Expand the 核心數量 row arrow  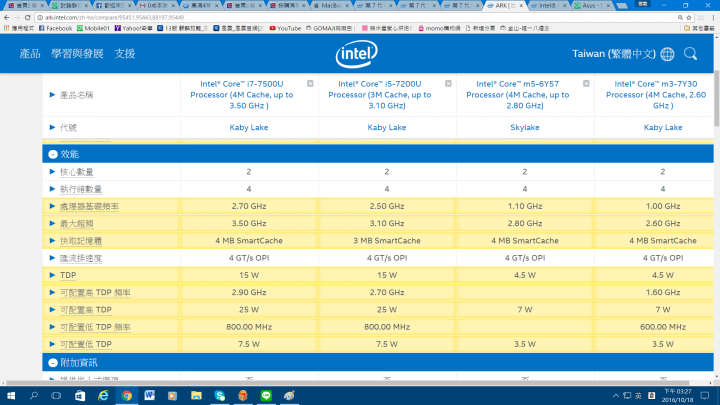(x=52, y=172)
